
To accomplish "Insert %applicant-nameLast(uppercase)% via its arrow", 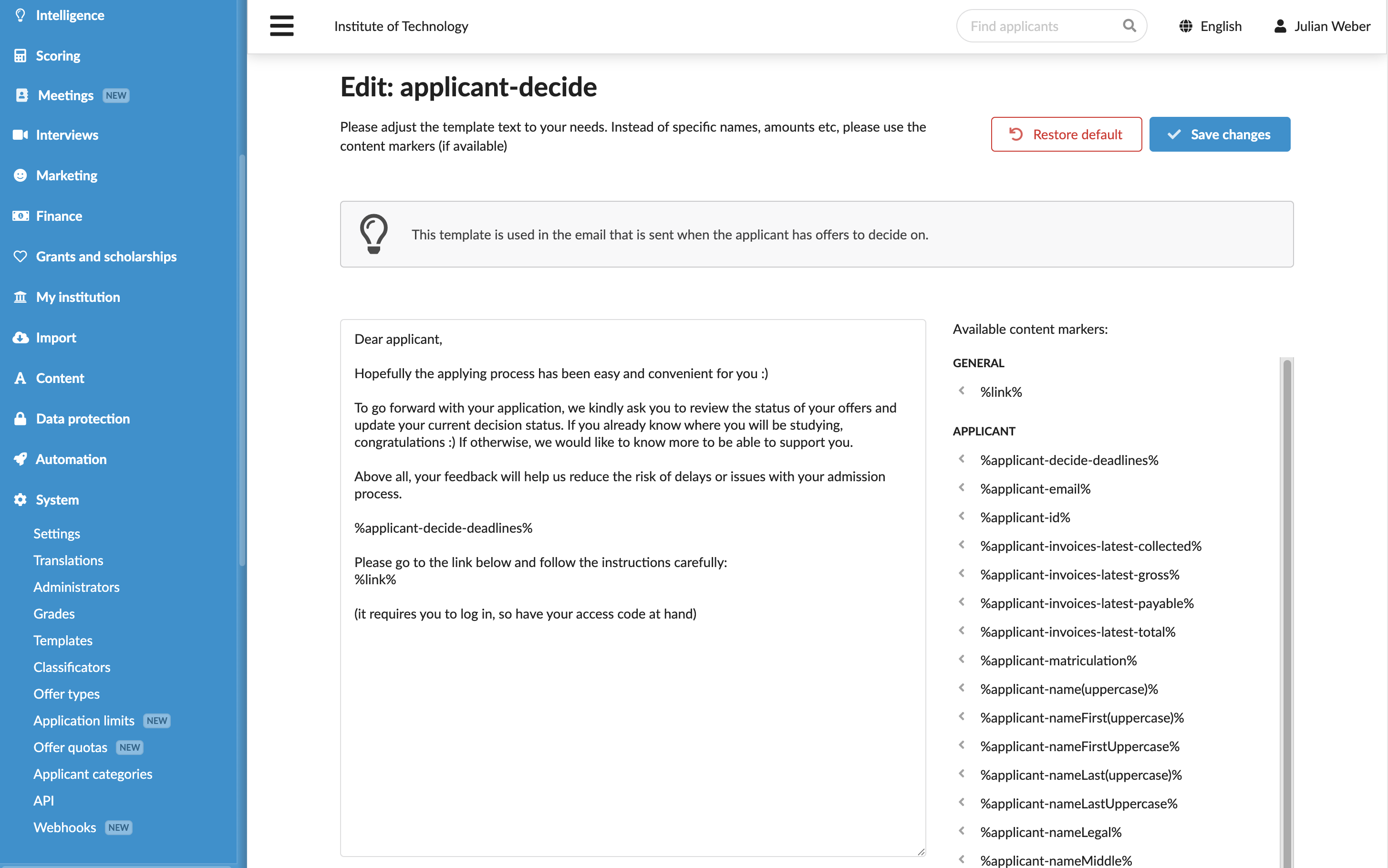I will tap(962, 774).
